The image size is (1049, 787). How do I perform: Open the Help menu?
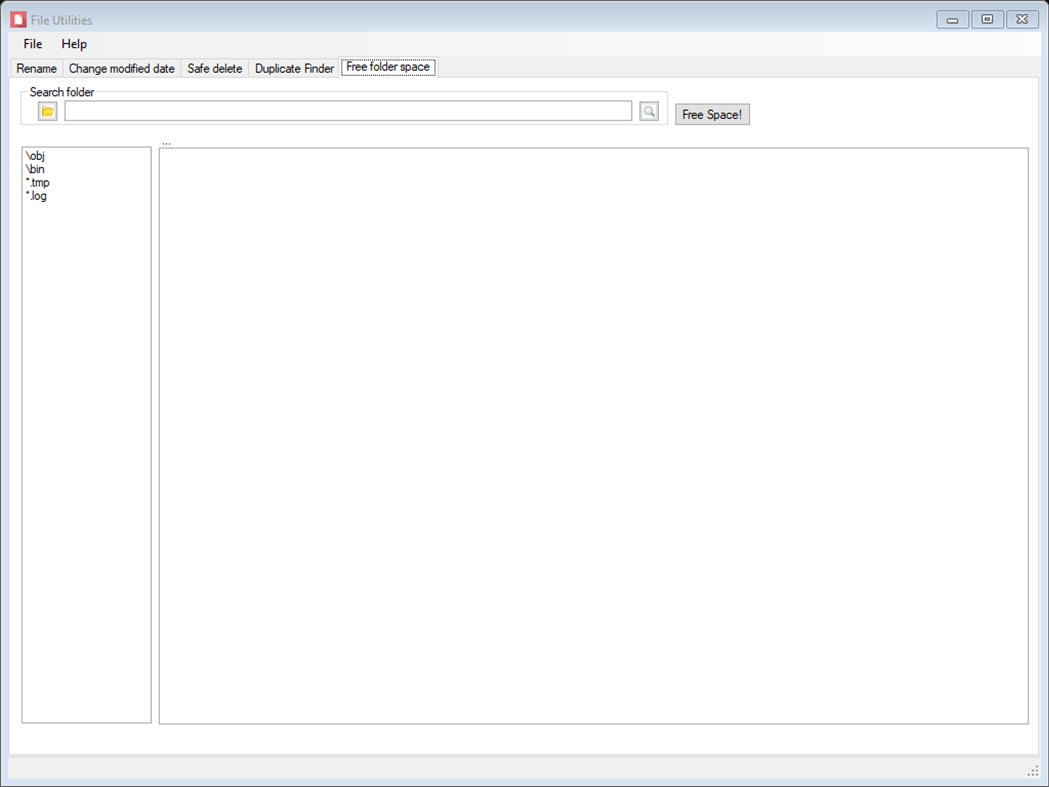73,44
